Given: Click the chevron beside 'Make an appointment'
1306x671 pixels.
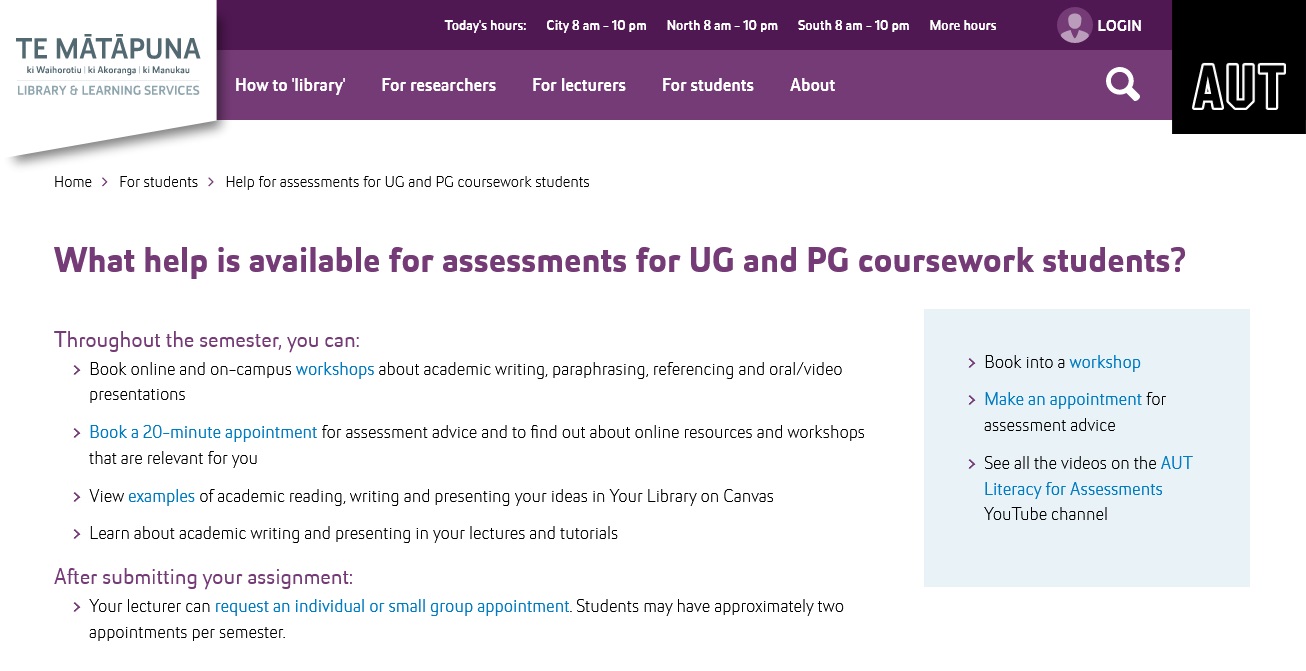Looking at the screenshot, I should click(x=971, y=399).
